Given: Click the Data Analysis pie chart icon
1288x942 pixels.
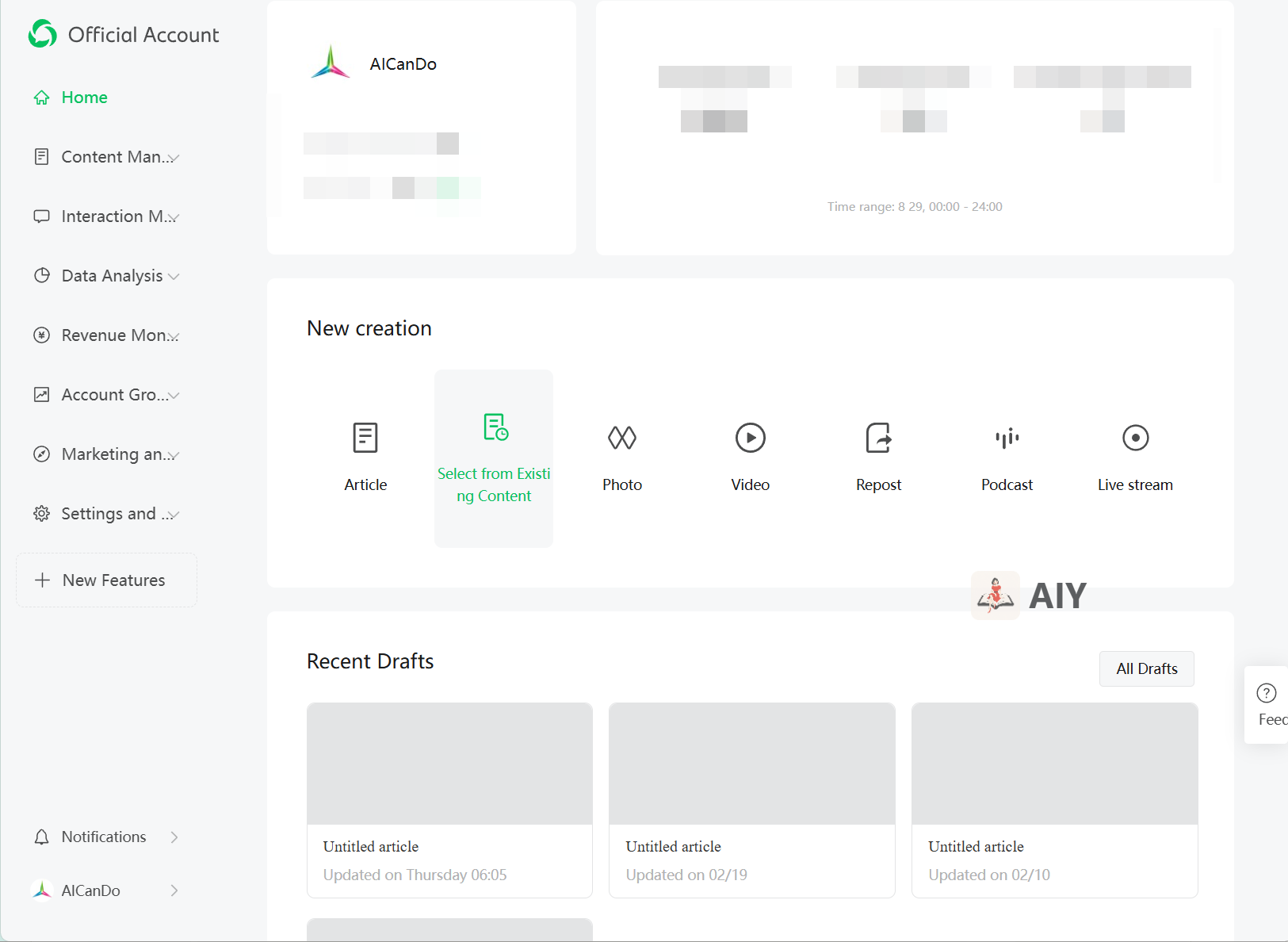Looking at the screenshot, I should 42,276.
